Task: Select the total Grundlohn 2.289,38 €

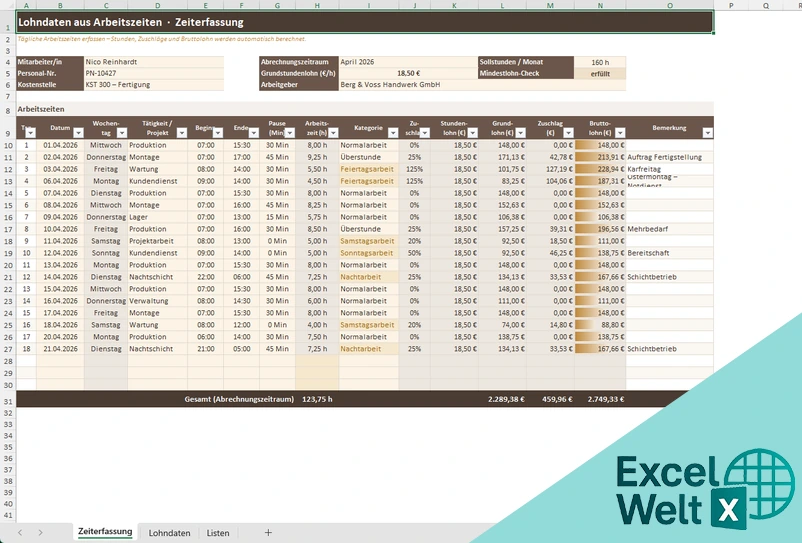Action: point(502,399)
